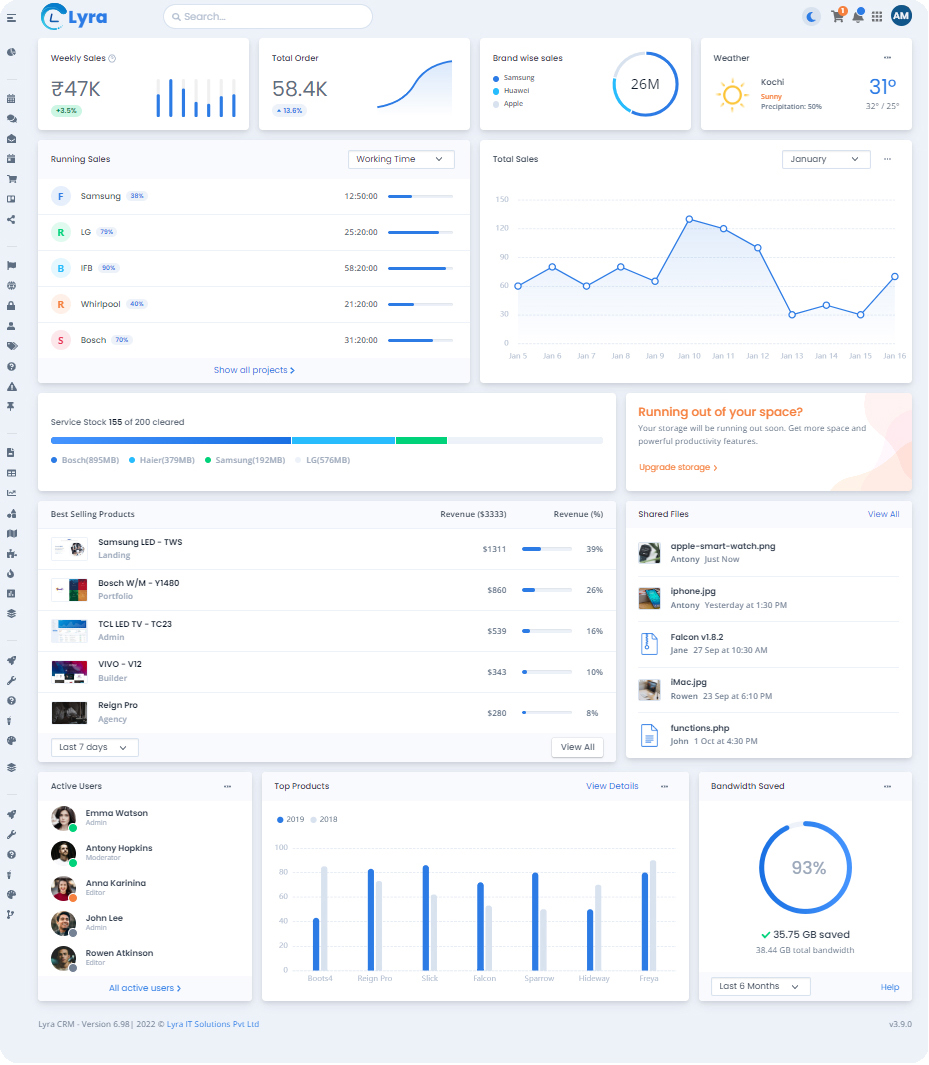Open the Active Users three-dot menu

coord(228,786)
